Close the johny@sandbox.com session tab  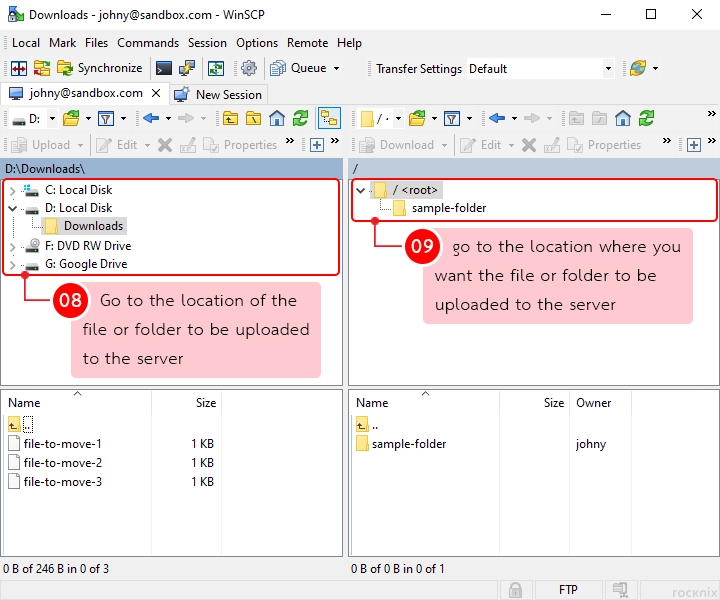156,93
